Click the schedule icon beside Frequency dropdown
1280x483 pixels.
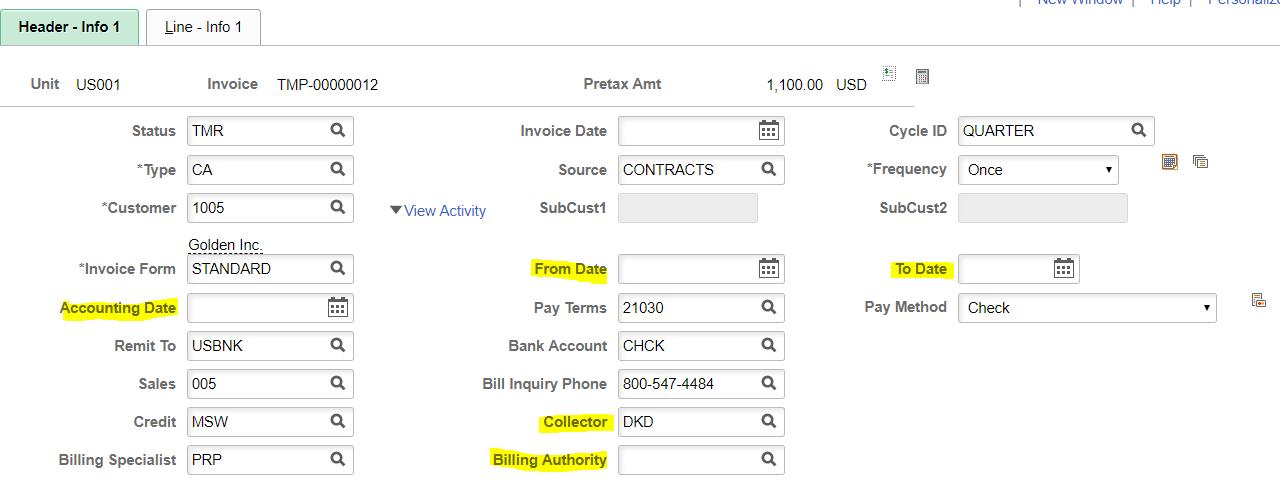1169,162
